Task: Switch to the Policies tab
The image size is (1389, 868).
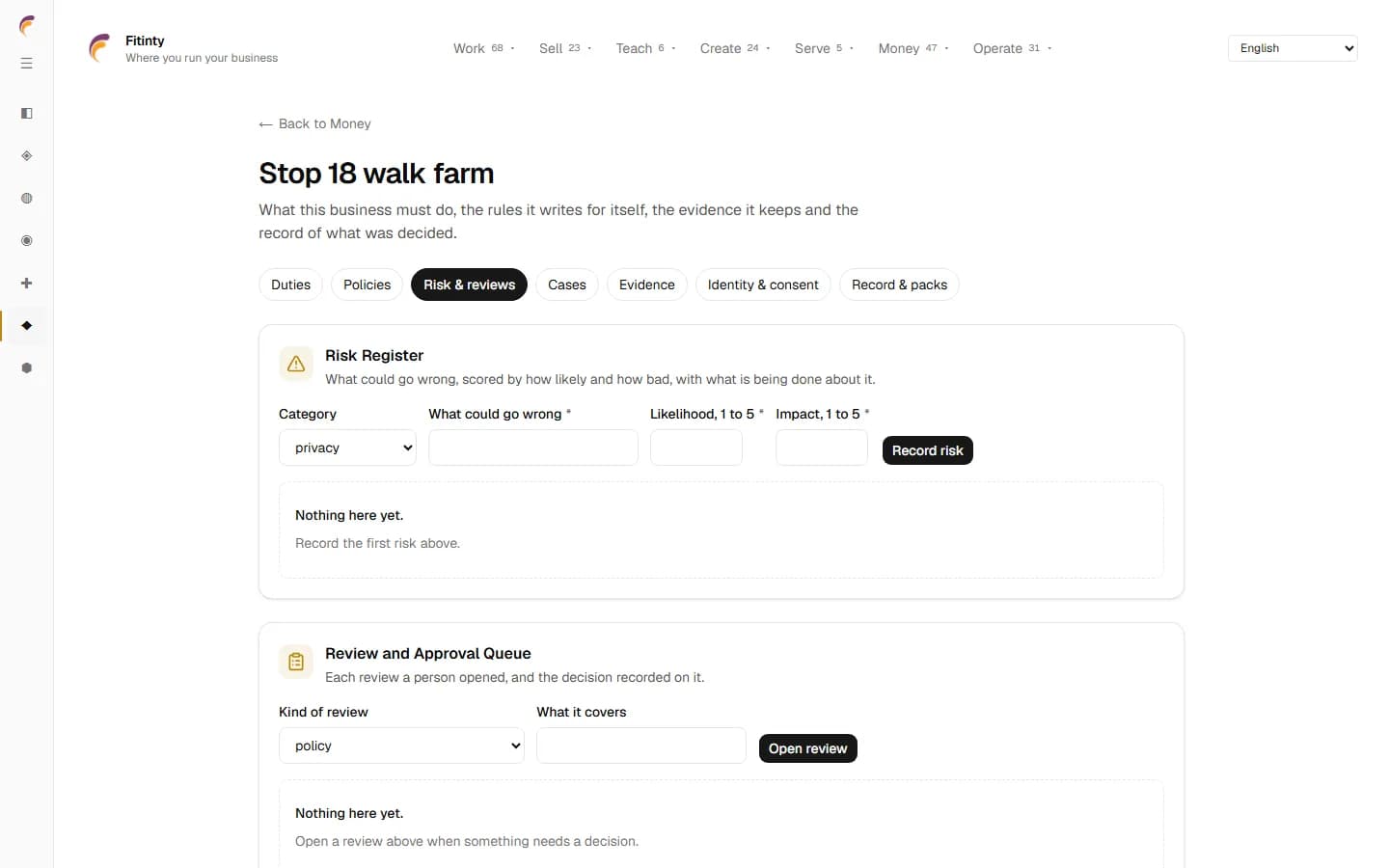Action: (367, 285)
